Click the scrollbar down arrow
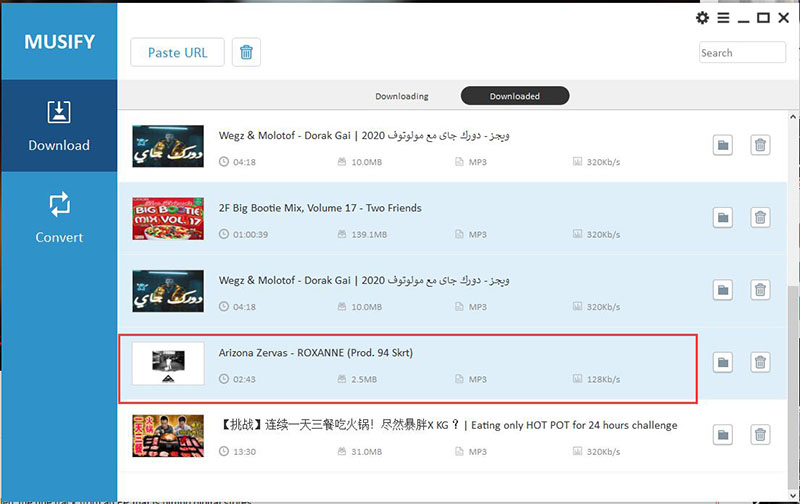This screenshot has width=800, height=504. click(793, 495)
